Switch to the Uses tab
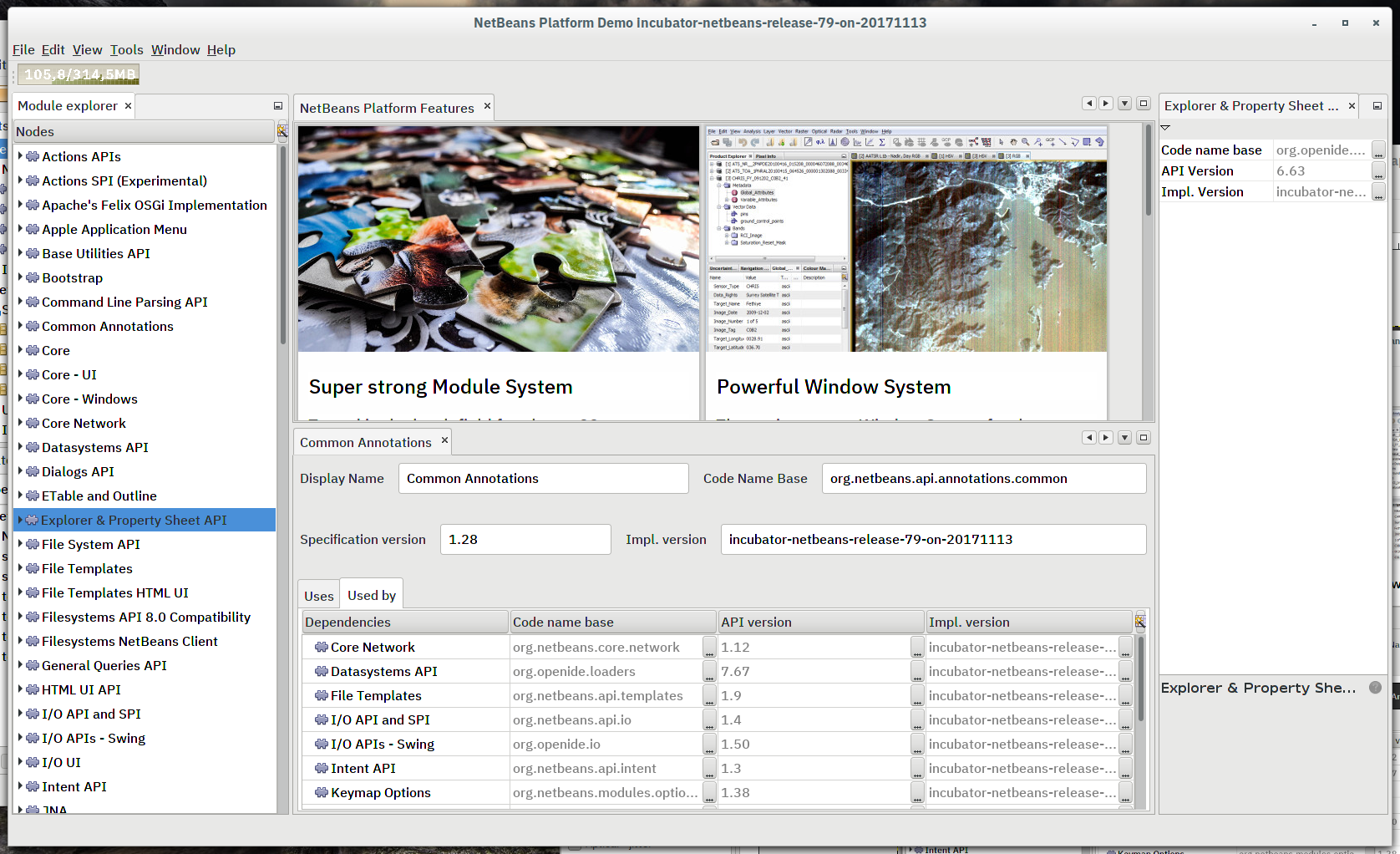 coord(319,596)
